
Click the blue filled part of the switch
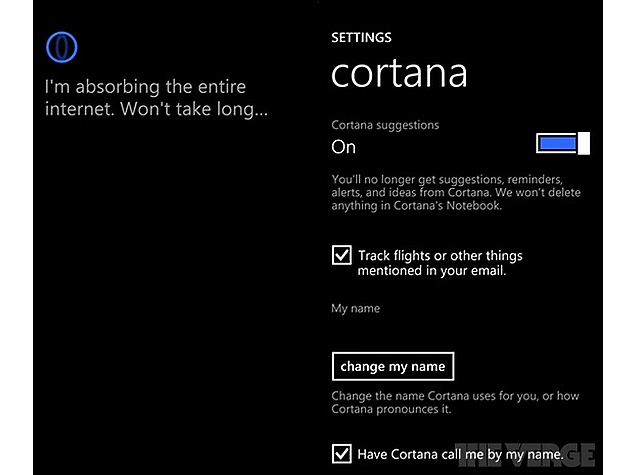(558, 143)
